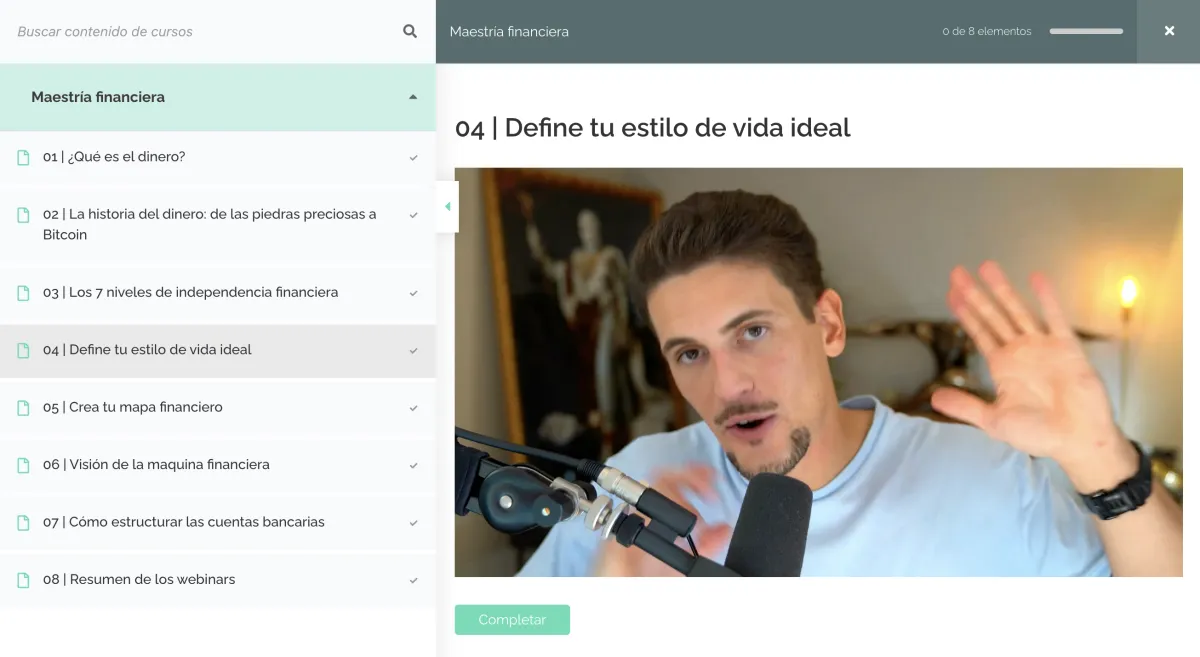Screen dimensions: 1200x657
Task: Open lesson 07 Cómo estructurar las cuentas bancarias
Action: [218, 522]
